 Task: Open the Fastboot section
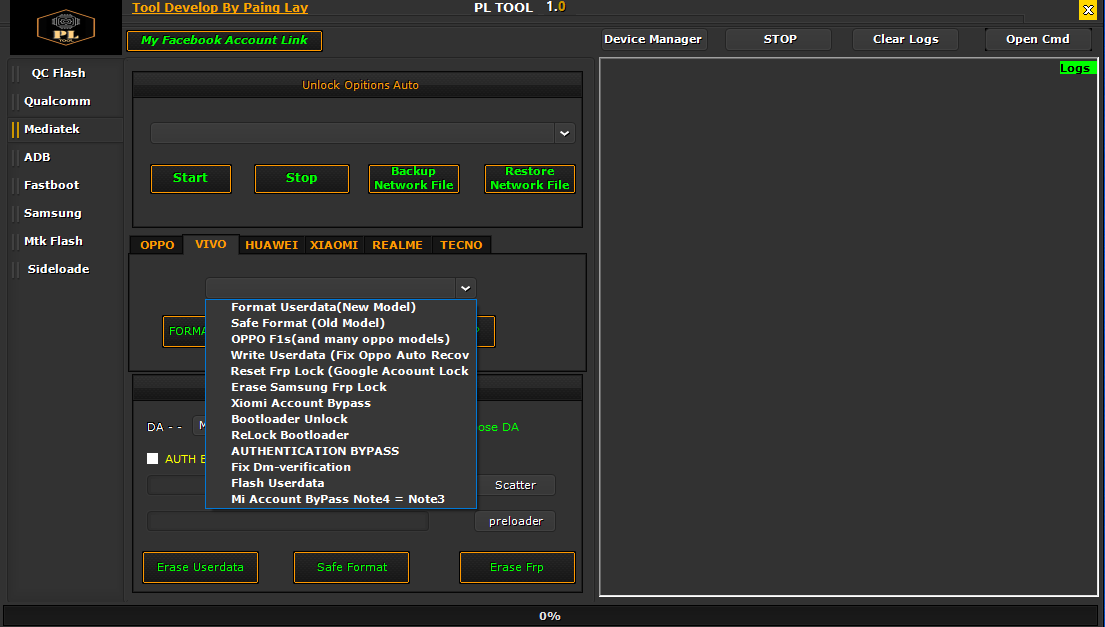[x=51, y=185]
